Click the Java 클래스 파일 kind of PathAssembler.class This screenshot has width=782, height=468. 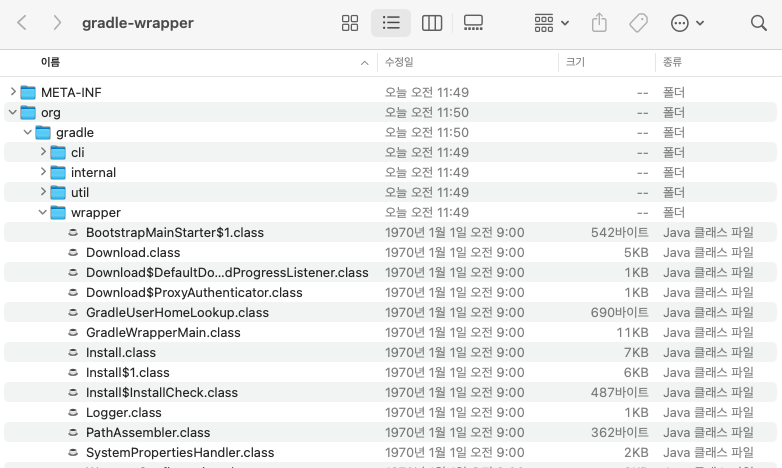click(x=708, y=432)
